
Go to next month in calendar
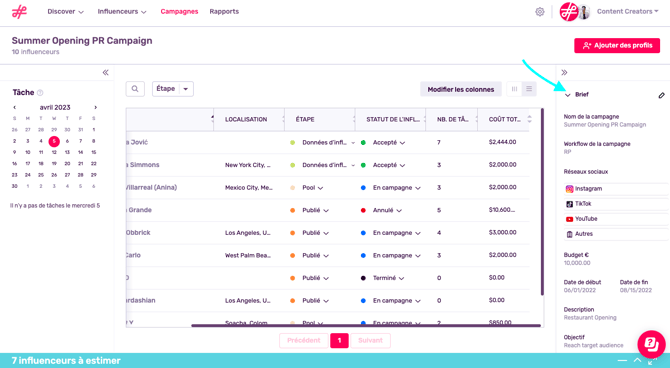[95, 107]
